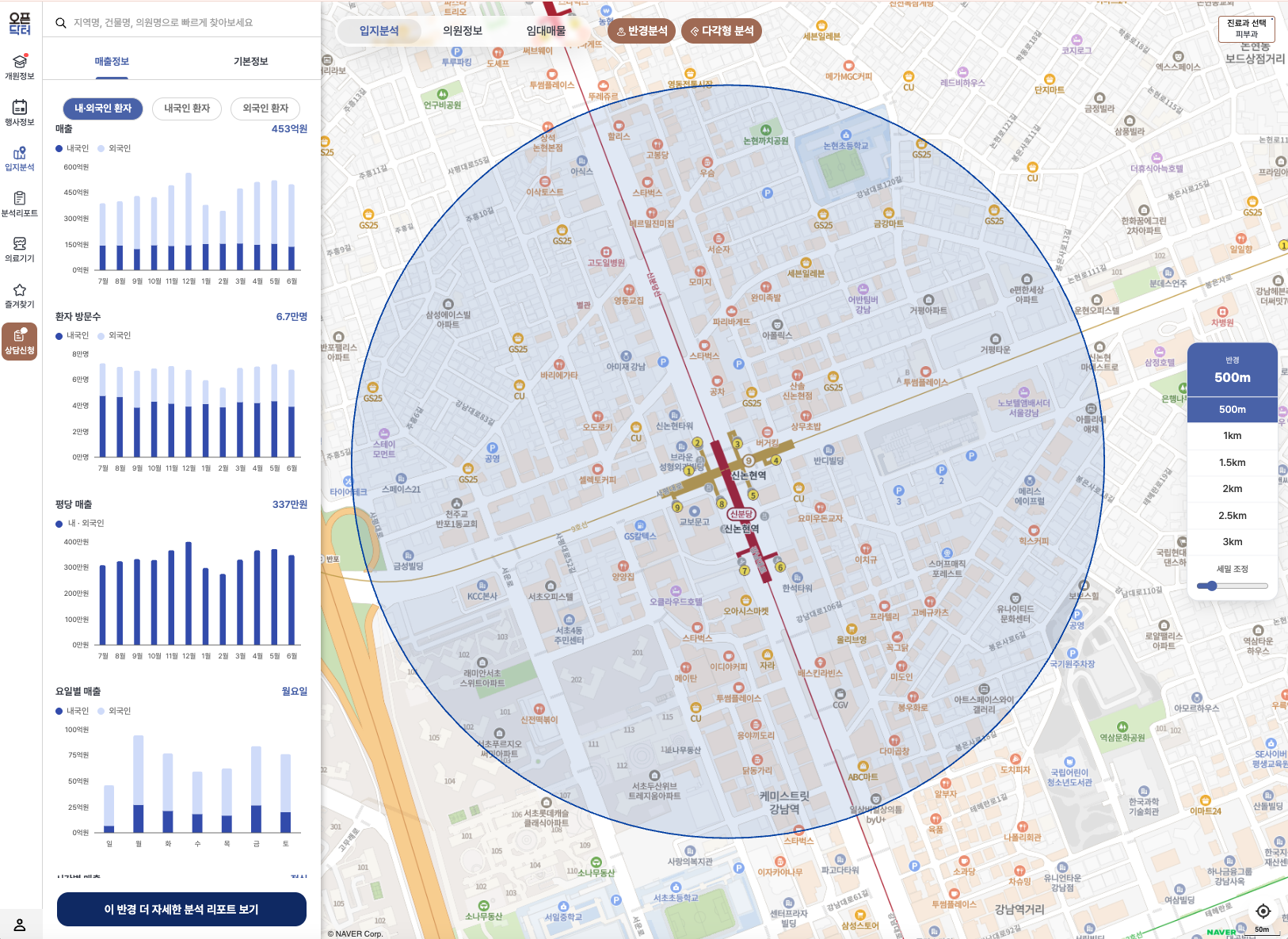1288x939 pixels.
Task: Click the 상담신청 sidebar button
Action: coord(20,341)
